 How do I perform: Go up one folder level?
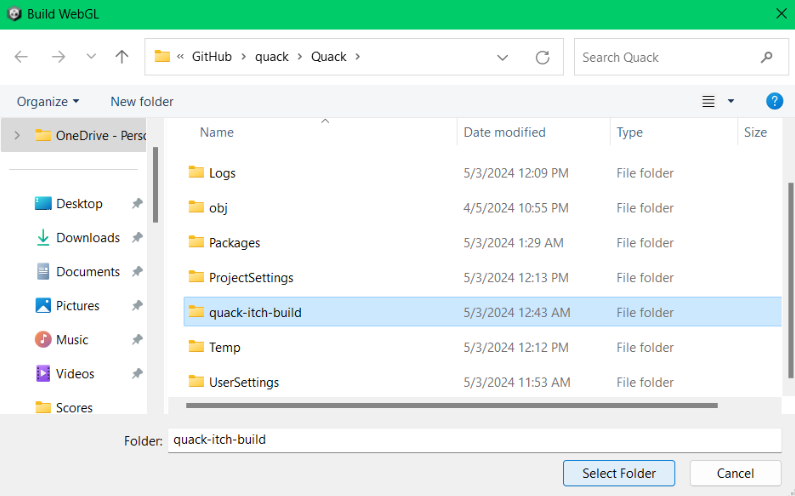[122, 57]
